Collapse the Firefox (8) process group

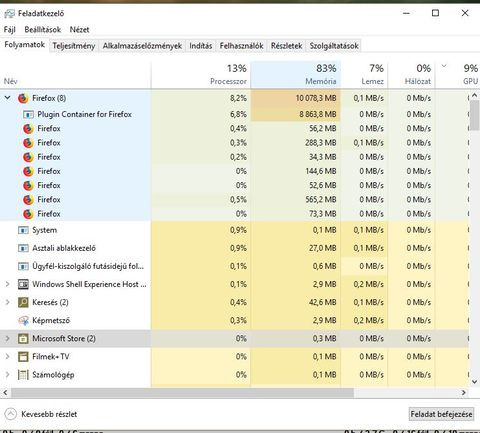coord(7,98)
